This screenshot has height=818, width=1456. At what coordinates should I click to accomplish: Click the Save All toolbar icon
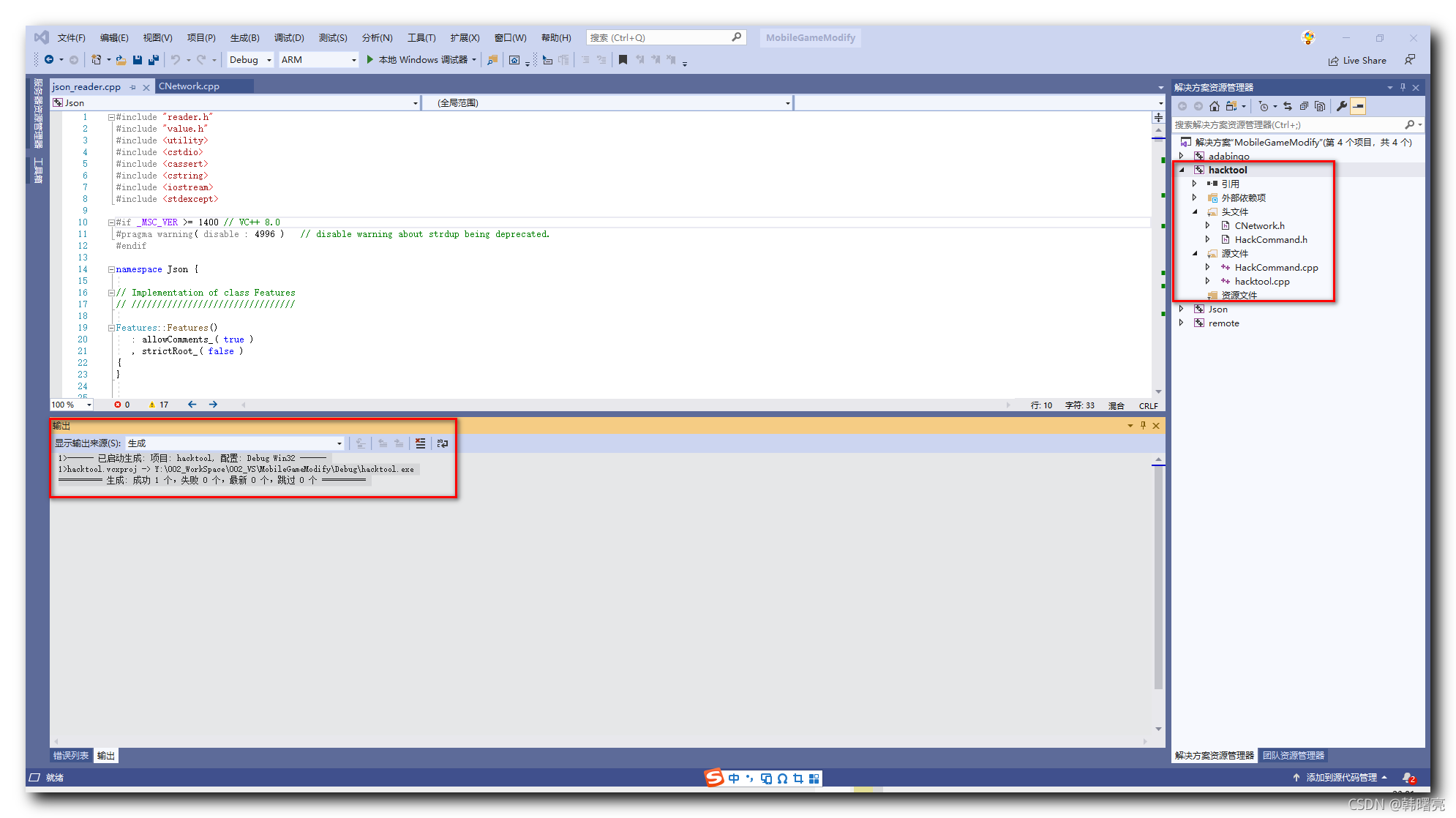click(153, 60)
